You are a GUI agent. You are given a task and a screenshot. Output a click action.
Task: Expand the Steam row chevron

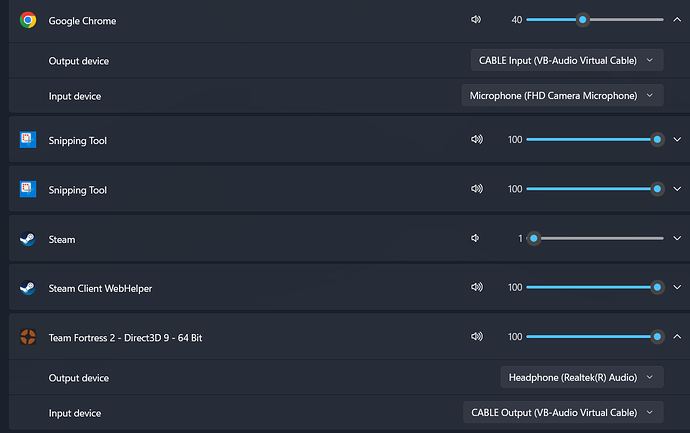677,238
